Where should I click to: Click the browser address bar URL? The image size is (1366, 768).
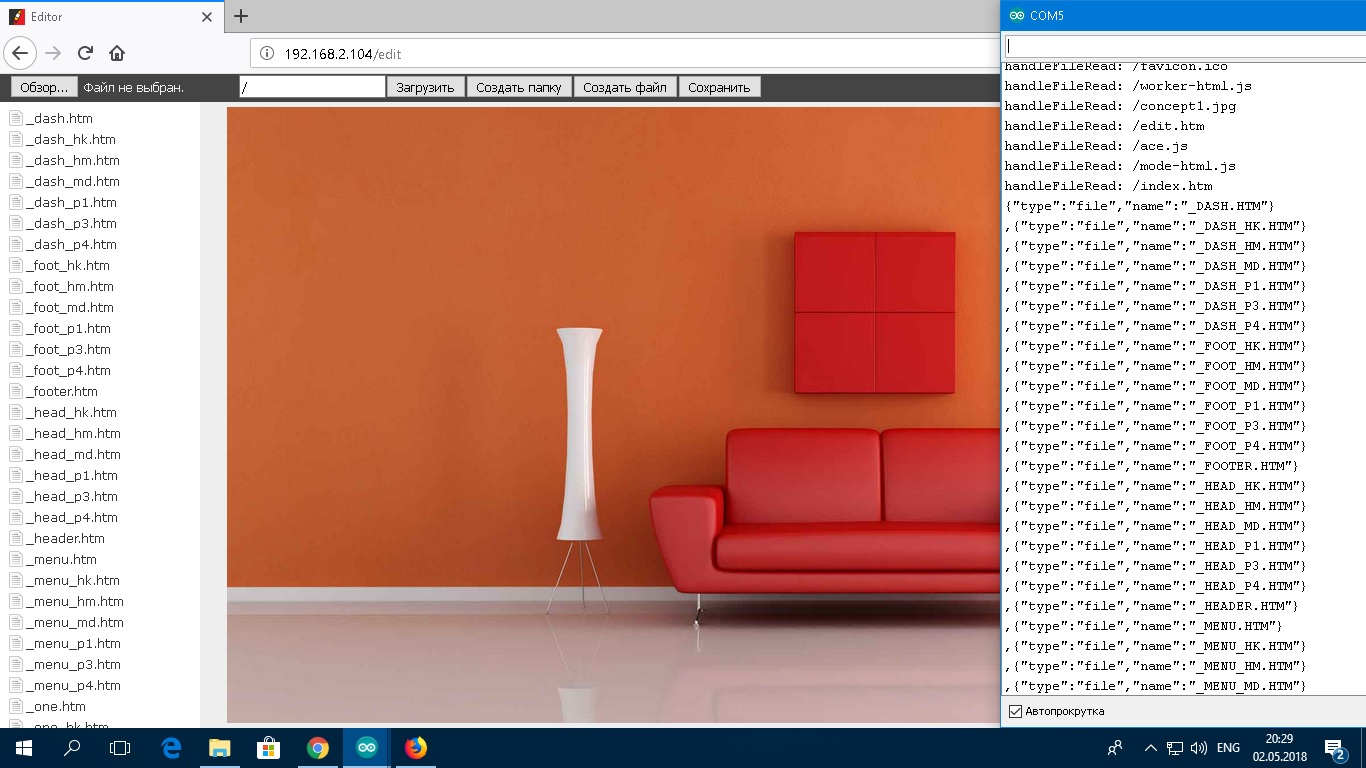click(343, 54)
